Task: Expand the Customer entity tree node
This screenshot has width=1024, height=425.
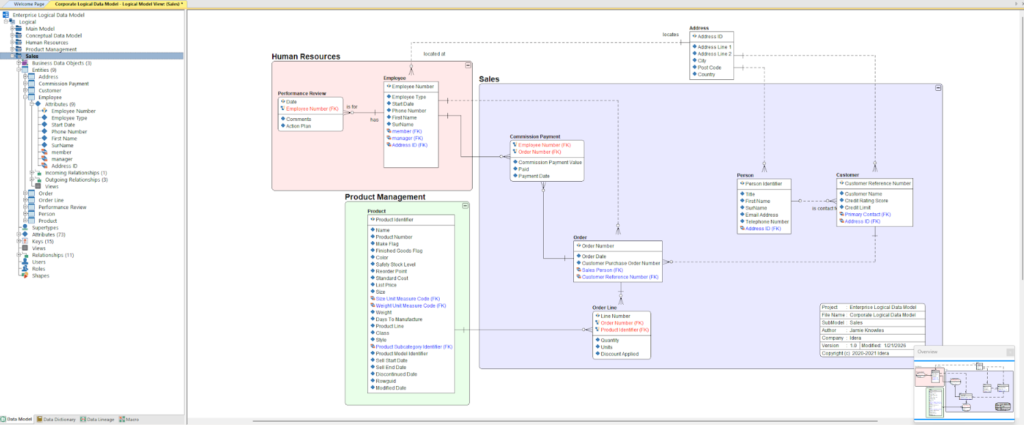Action: coord(24,91)
